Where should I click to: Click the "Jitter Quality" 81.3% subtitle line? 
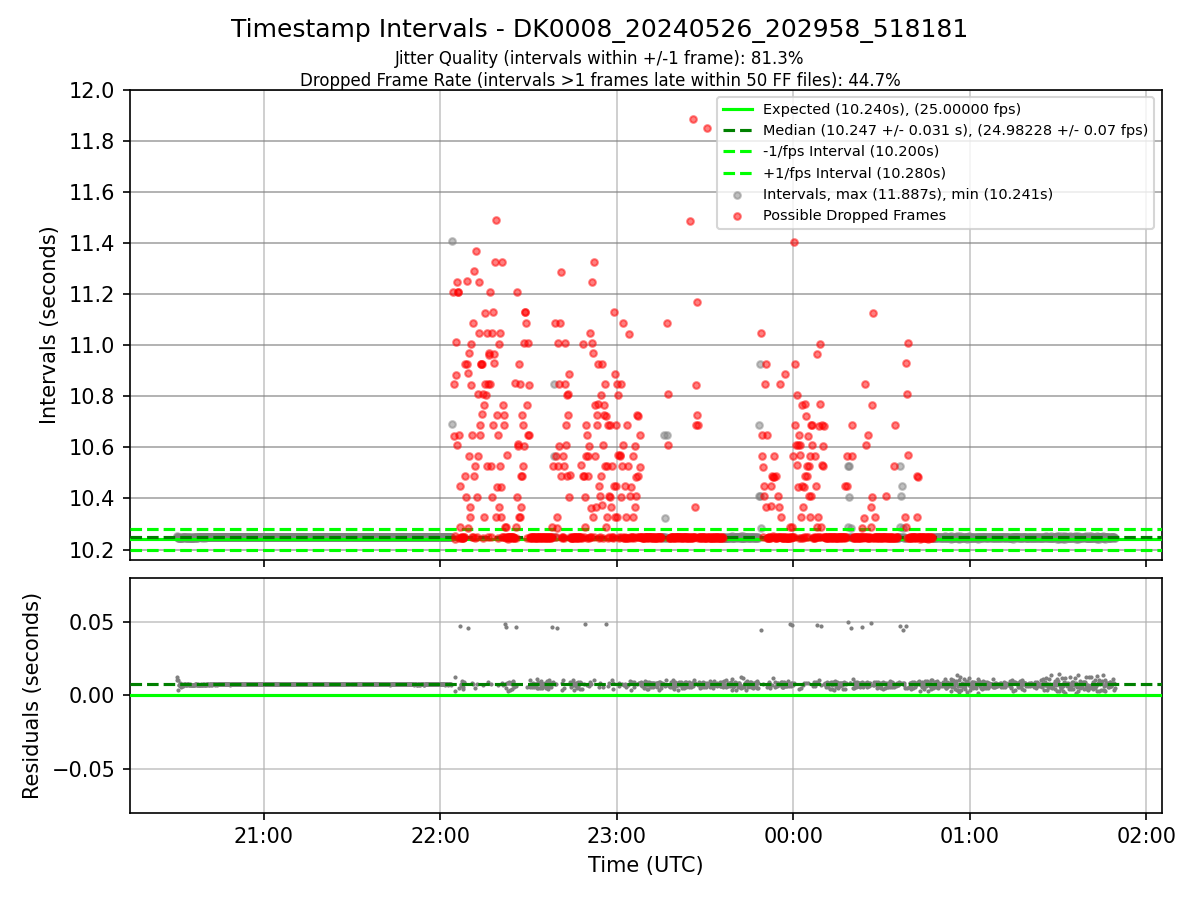click(x=599, y=58)
